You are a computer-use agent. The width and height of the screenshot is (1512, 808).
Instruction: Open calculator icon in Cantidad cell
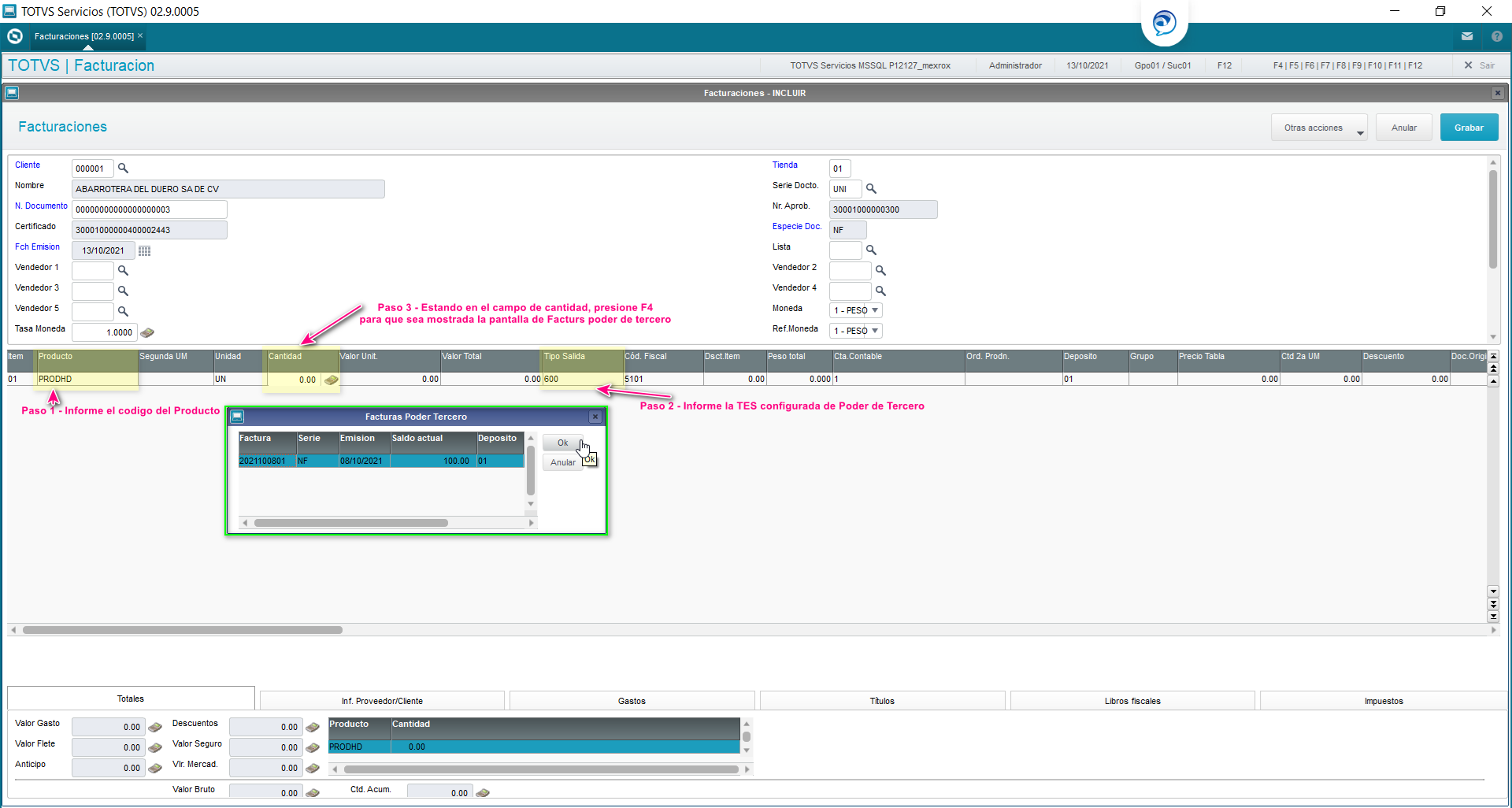coord(332,380)
